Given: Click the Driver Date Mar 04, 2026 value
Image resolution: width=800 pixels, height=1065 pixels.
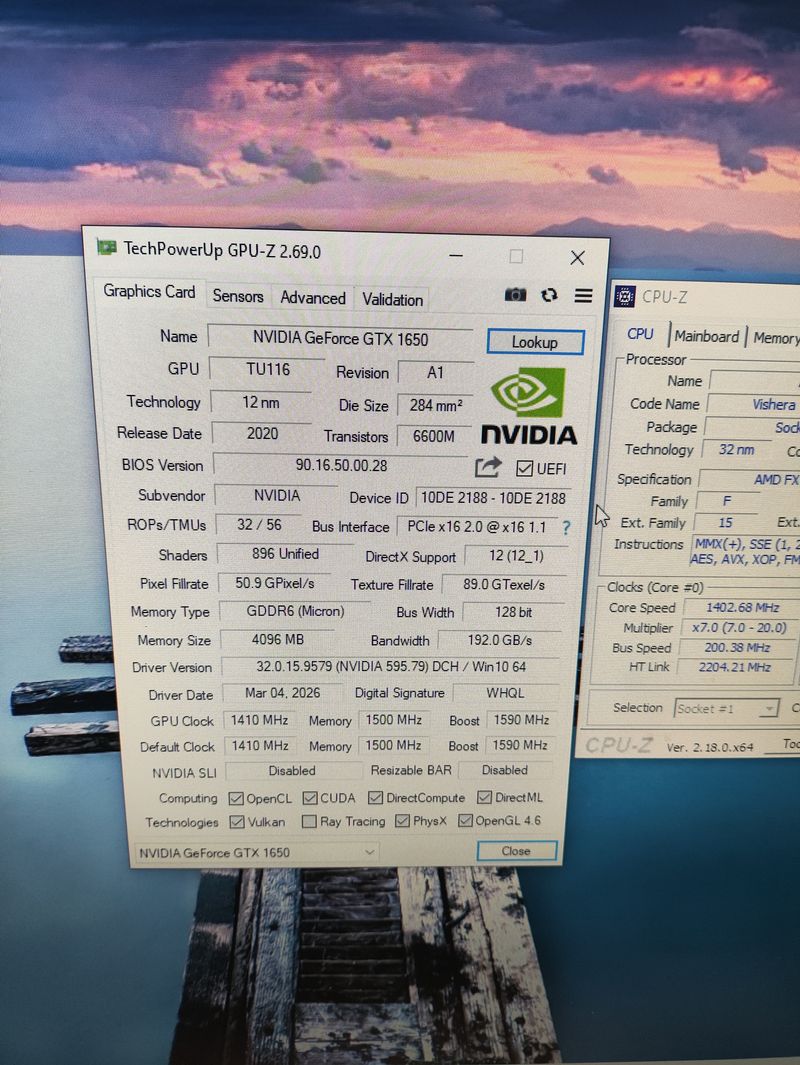Looking at the screenshot, I should [x=283, y=693].
